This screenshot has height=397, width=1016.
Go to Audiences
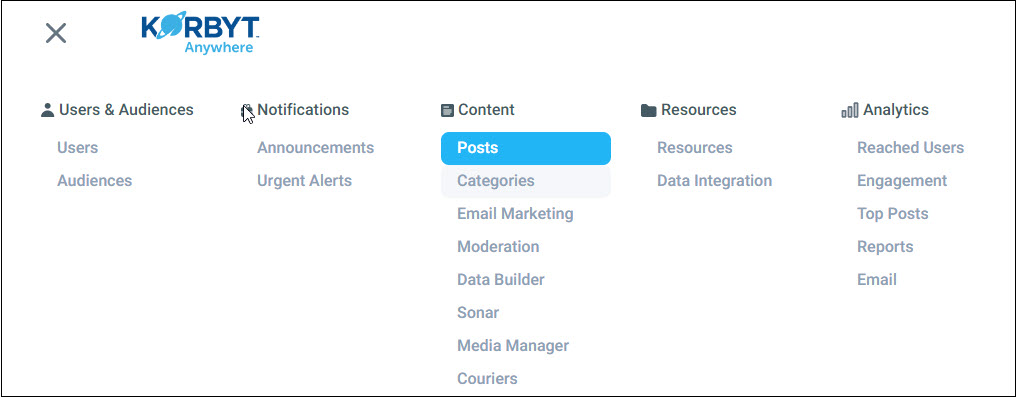click(x=95, y=181)
